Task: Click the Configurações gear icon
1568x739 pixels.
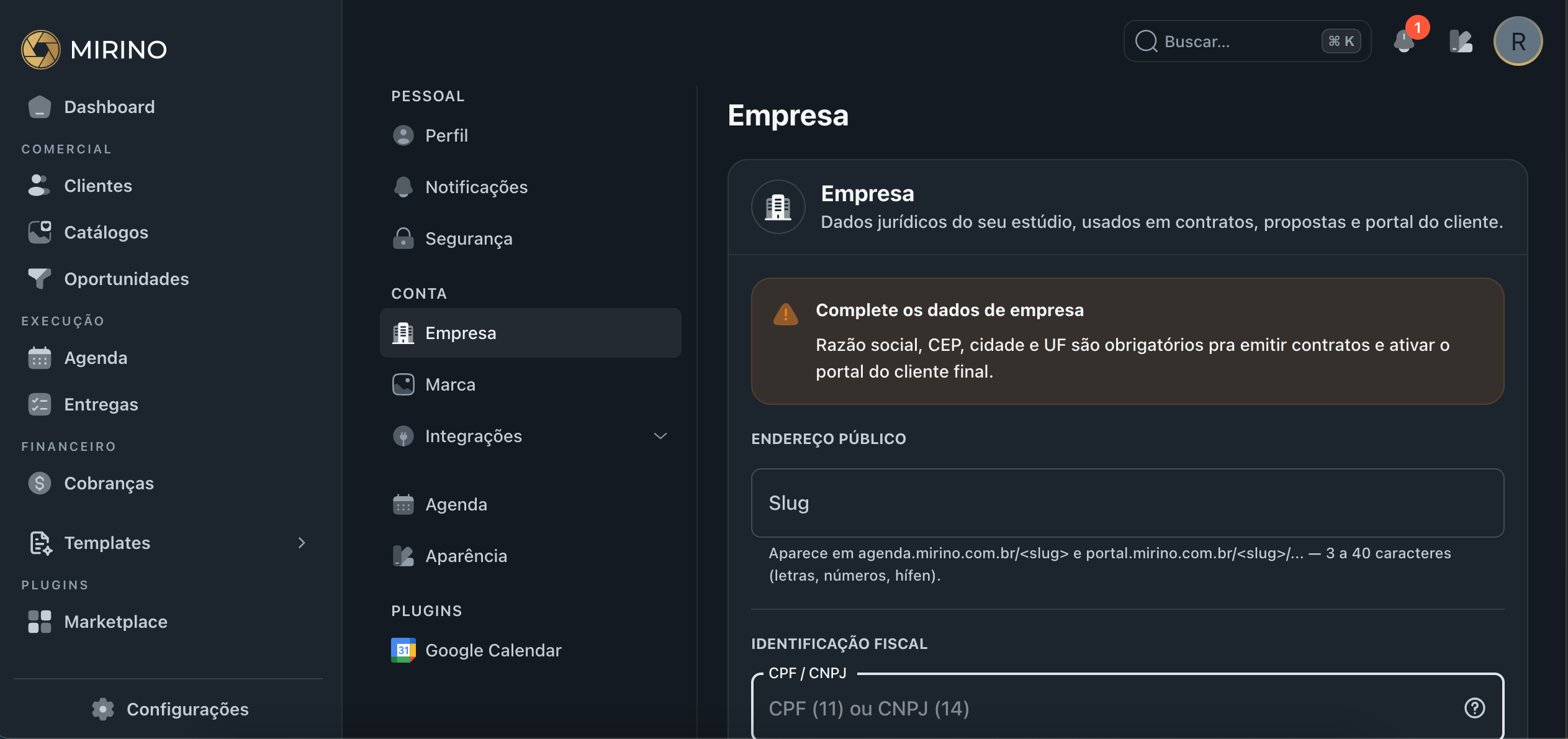Action: [103, 709]
